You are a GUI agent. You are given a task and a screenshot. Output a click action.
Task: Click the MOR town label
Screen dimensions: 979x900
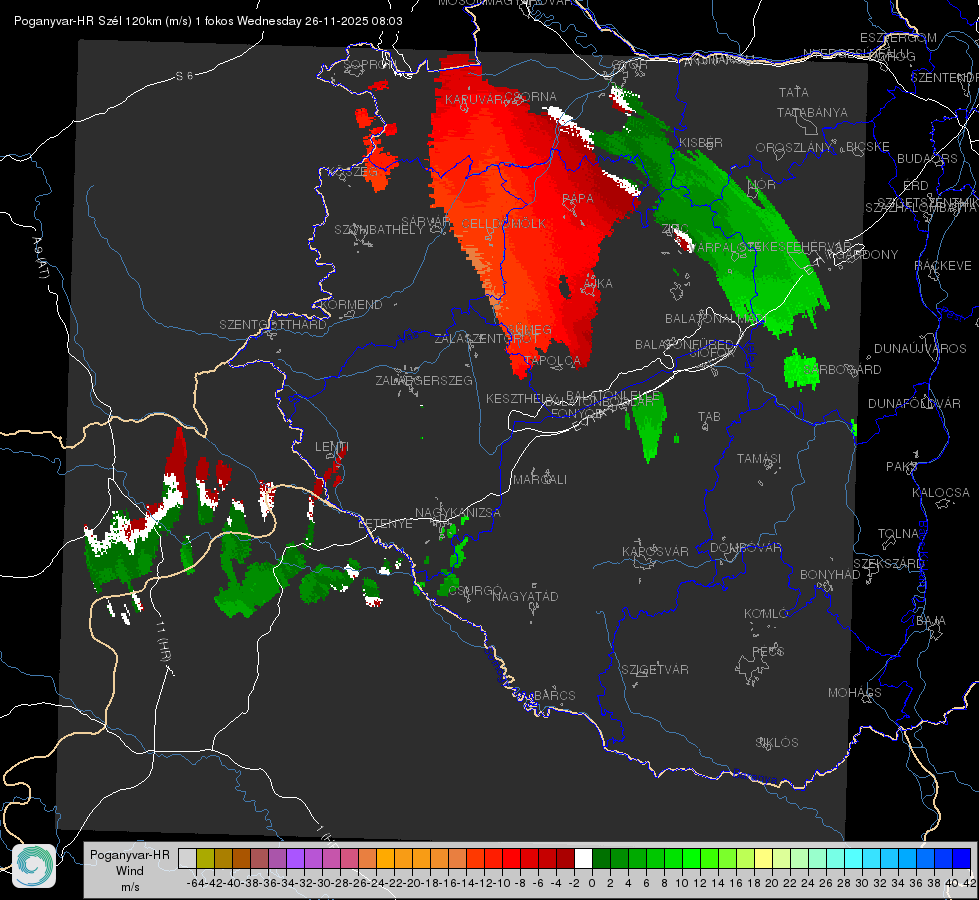point(762,185)
